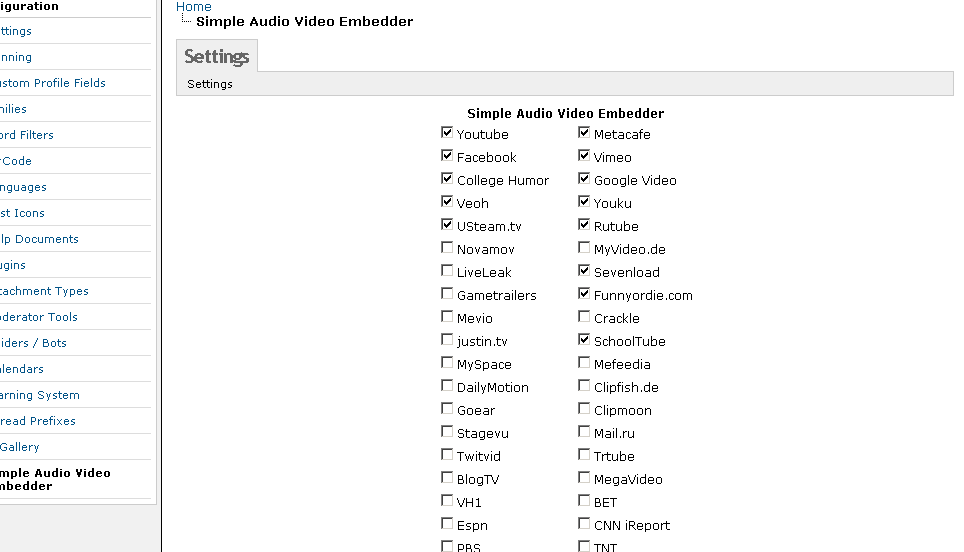Tick the CNN iReport checkbox
The width and height of the screenshot is (964, 552).
pyautogui.click(x=584, y=524)
